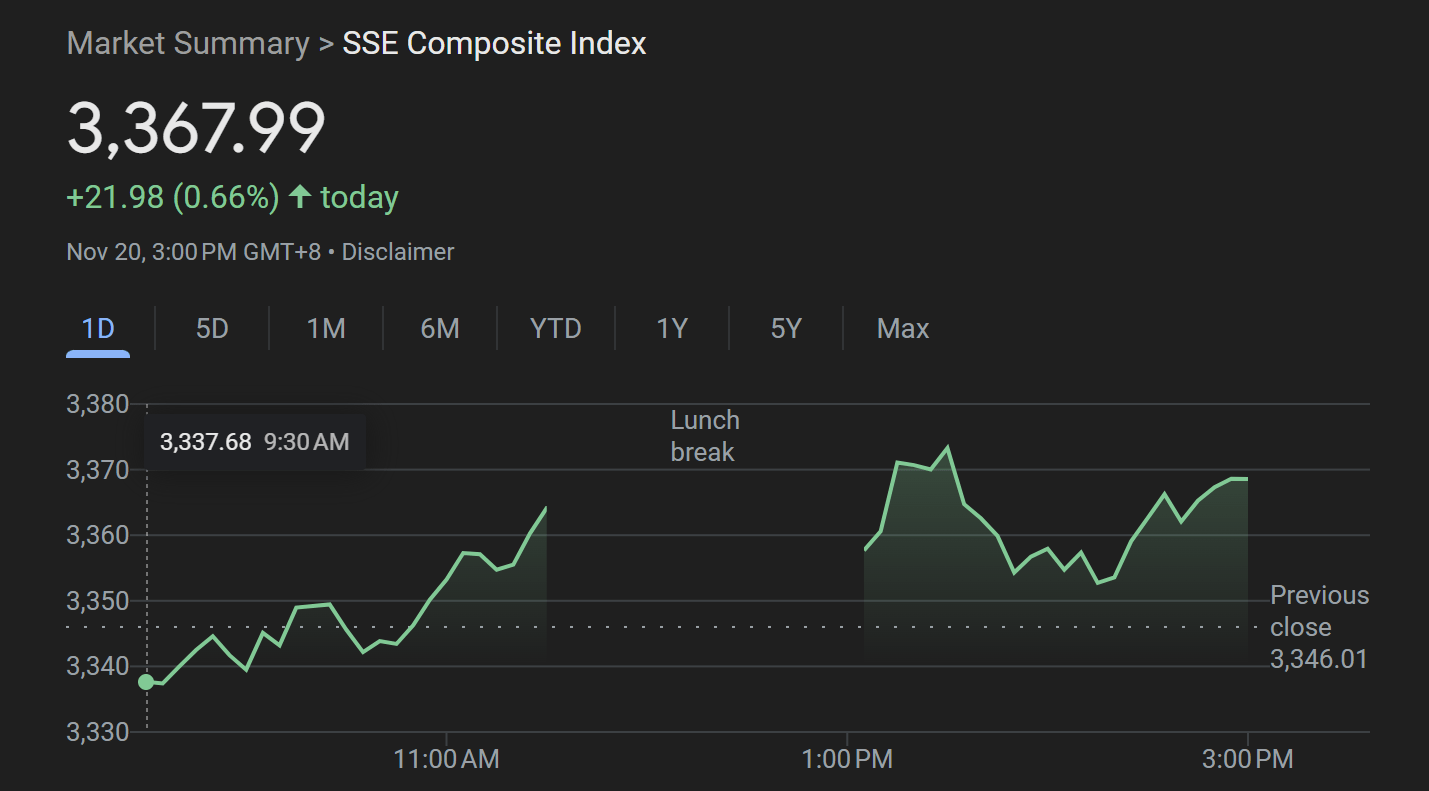Click the 11:00 AM axis label
This screenshot has height=791, width=1429.
coord(447,759)
